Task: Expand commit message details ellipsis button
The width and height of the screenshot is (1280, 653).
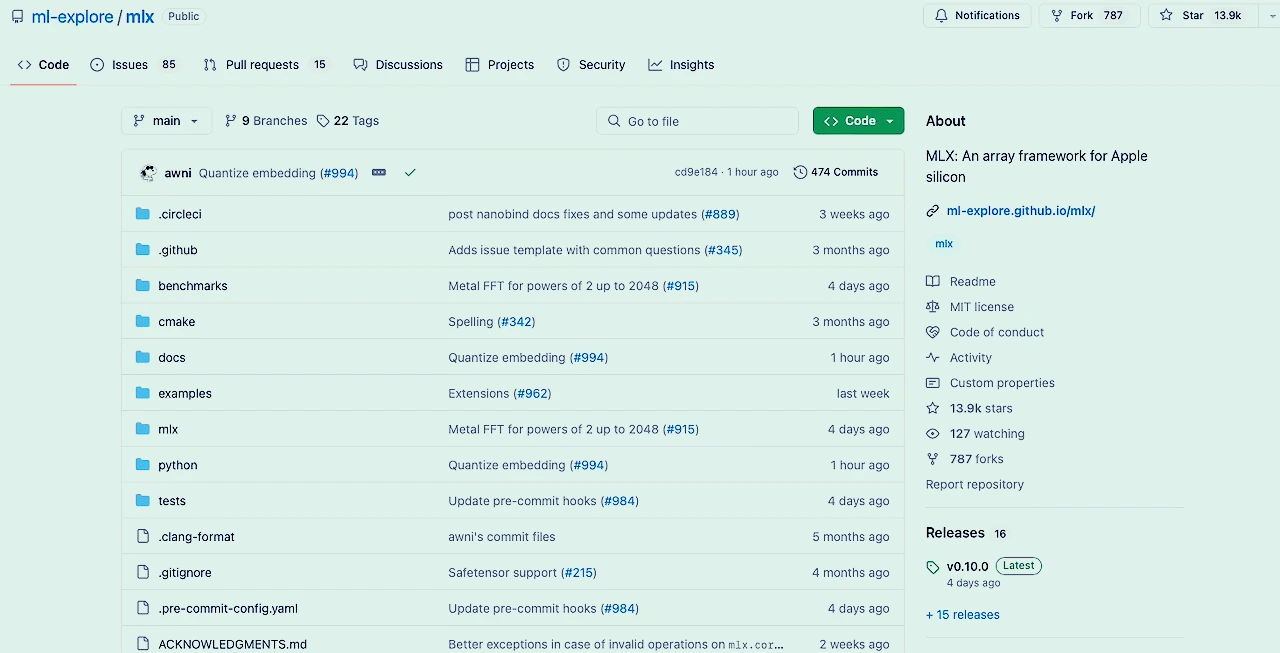Action: pyautogui.click(x=379, y=173)
